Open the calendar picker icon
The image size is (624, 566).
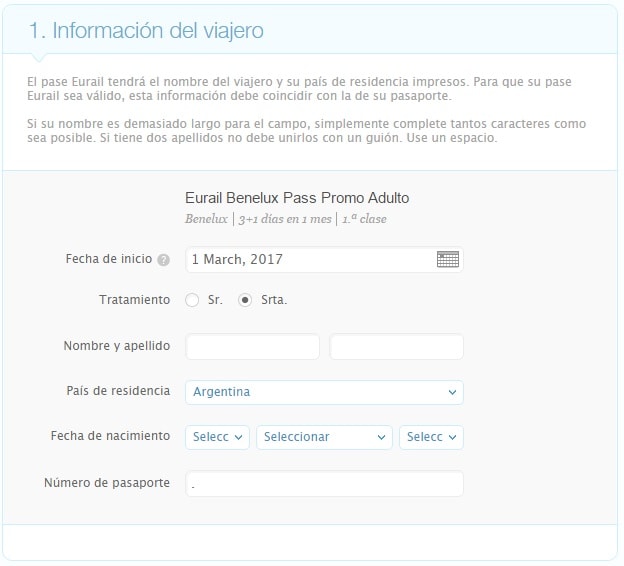[448, 259]
